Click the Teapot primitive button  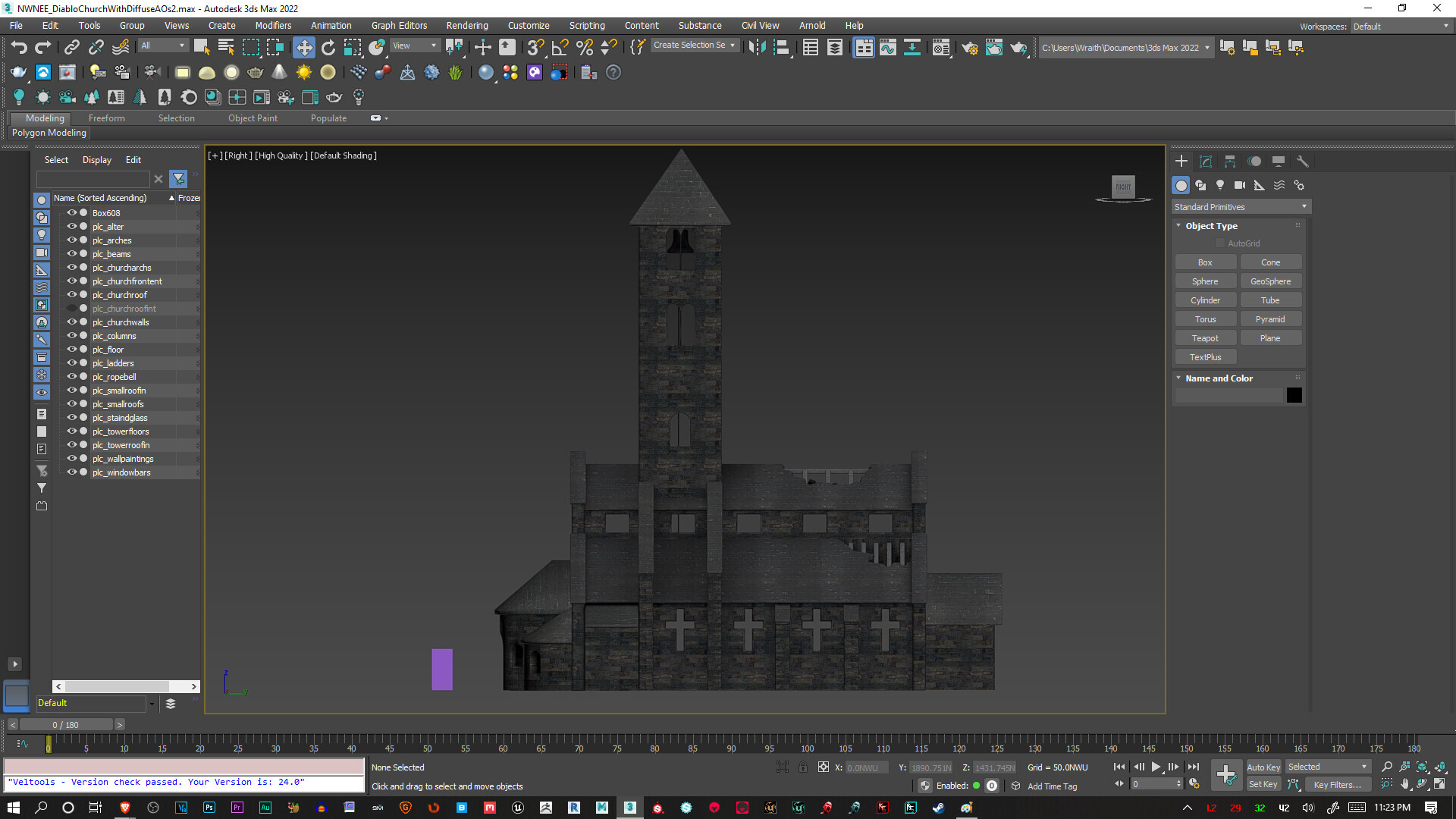tap(1205, 338)
